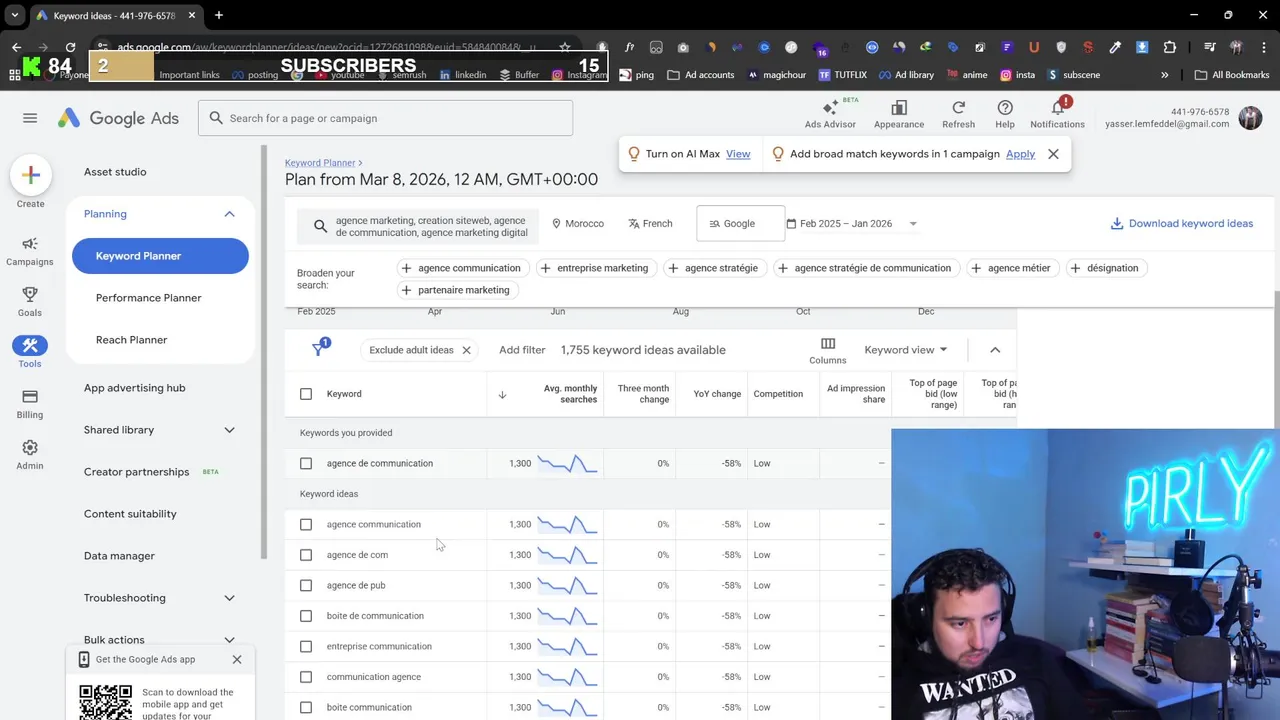The width and height of the screenshot is (1280, 720).
Task: Check the 'communication agence' keyword row
Action: pyautogui.click(x=306, y=677)
